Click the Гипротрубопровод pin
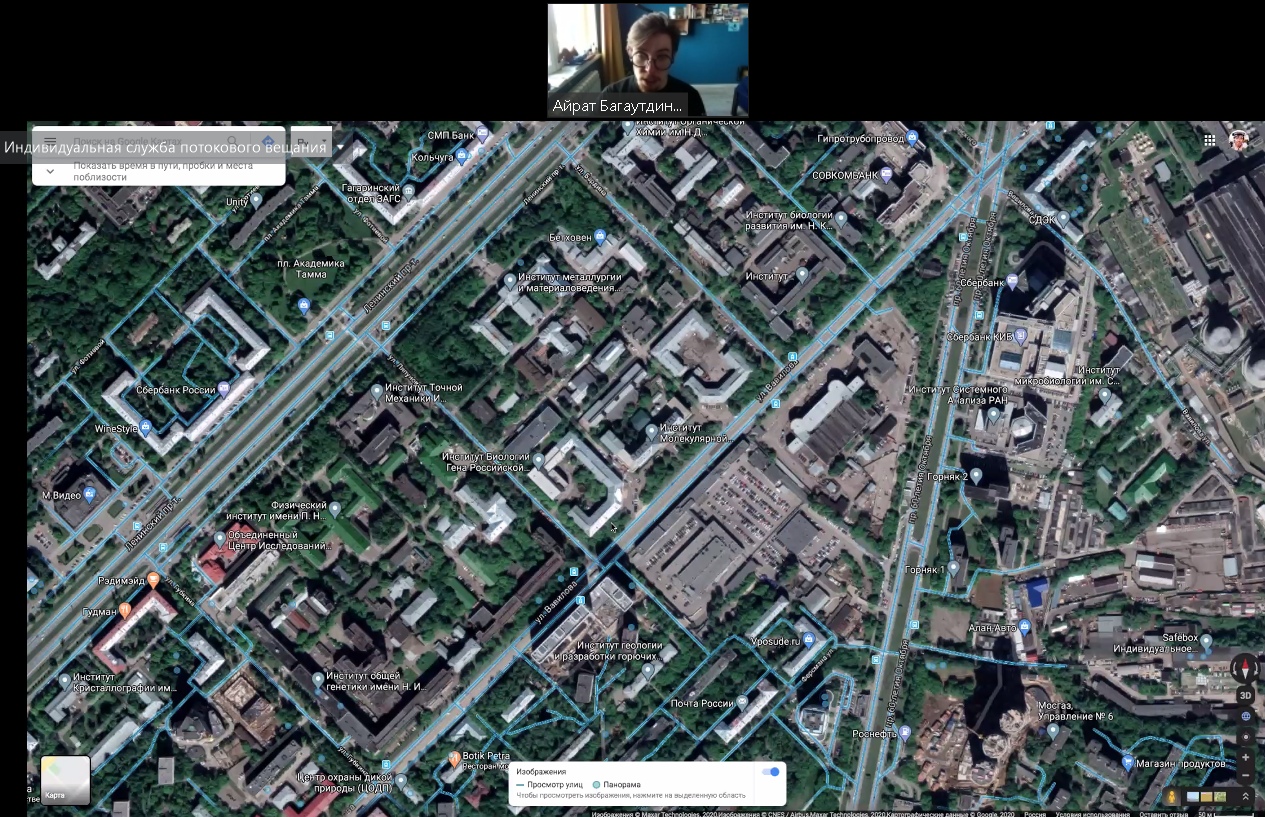Image resolution: width=1265 pixels, height=817 pixels. [912, 138]
